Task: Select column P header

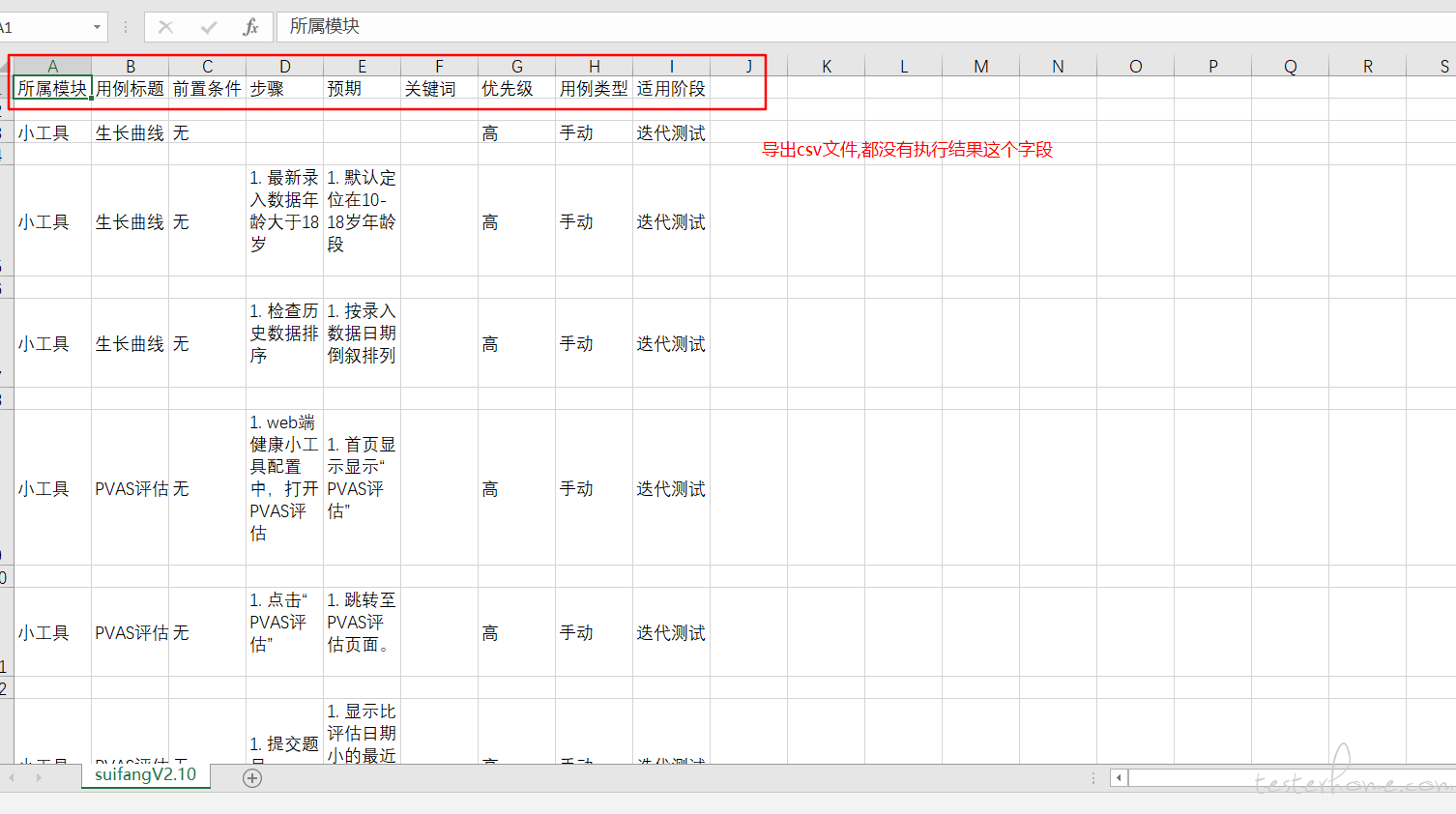Action: 1213,66
